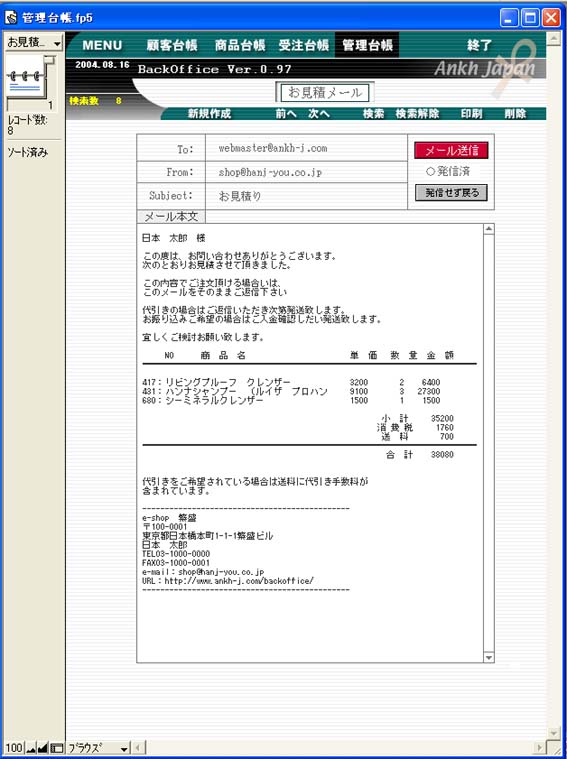
Task: Click the FileMaker icon in the title bar
Action: click(11, 18)
